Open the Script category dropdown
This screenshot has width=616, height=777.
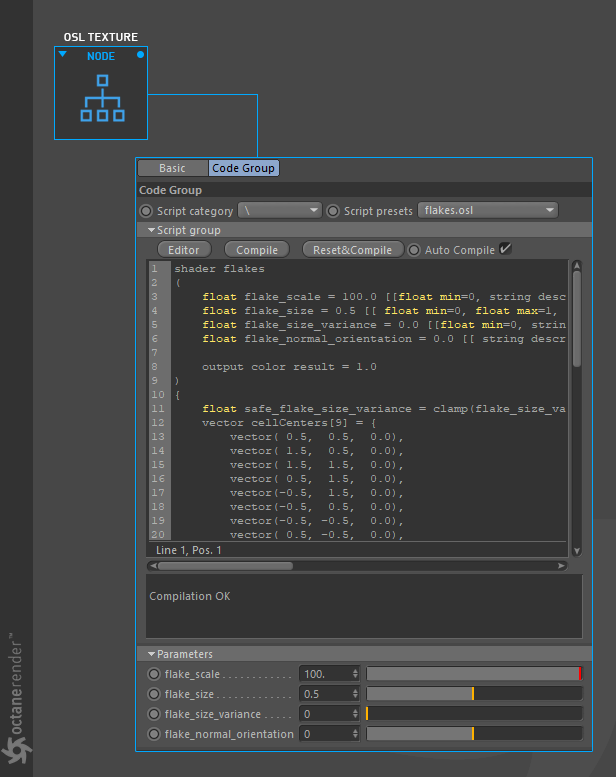tap(280, 211)
